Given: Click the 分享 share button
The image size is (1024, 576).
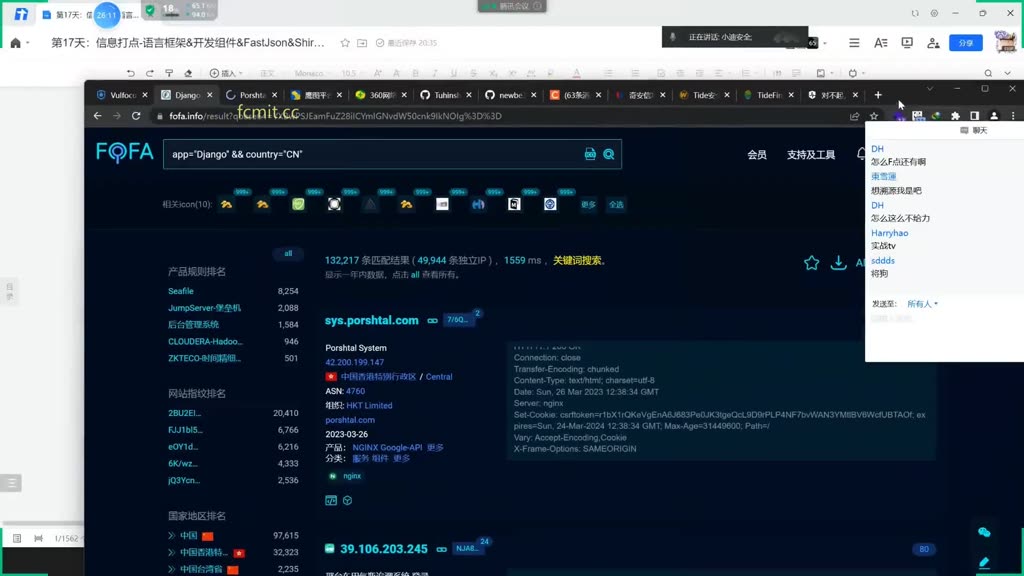Looking at the screenshot, I should [x=966, y=43].
